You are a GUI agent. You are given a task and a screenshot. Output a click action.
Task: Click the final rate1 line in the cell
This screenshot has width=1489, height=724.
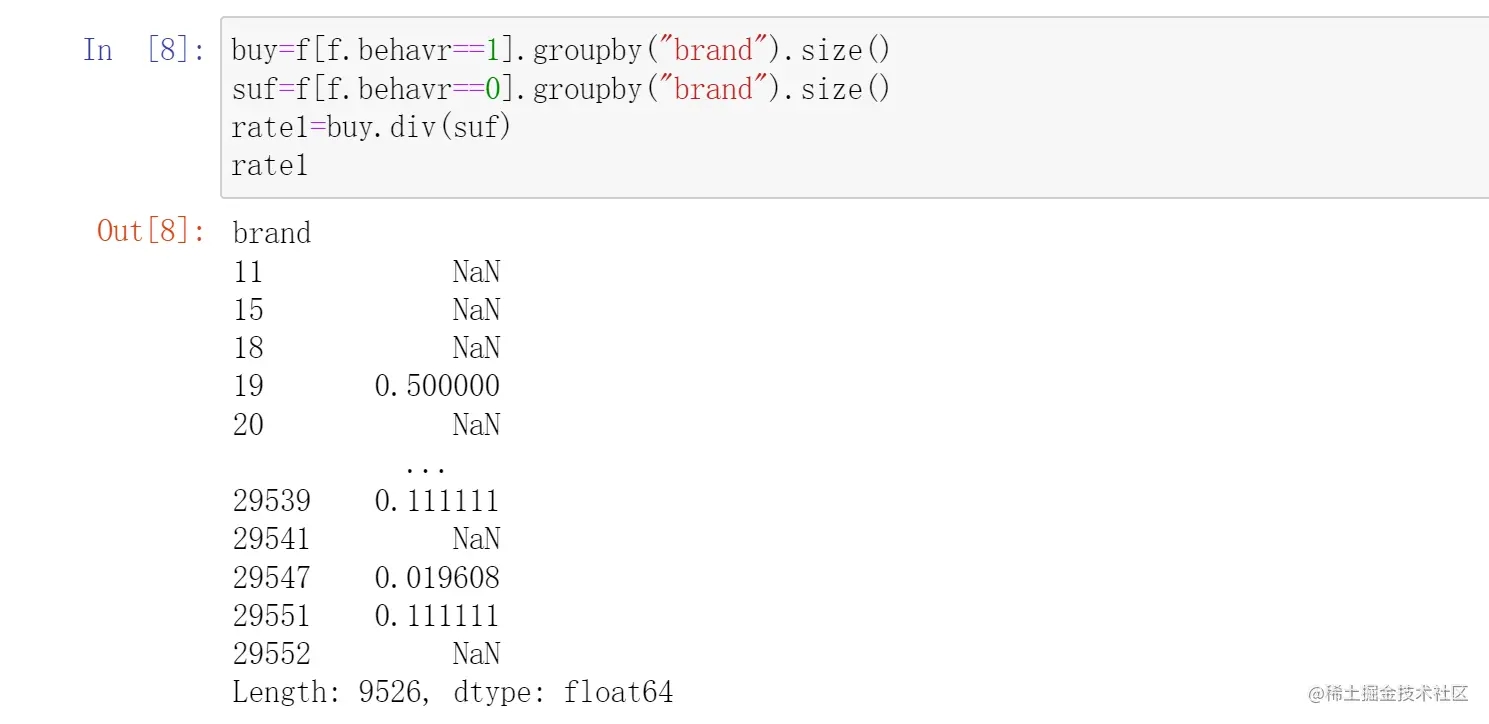tap(270, 165)
